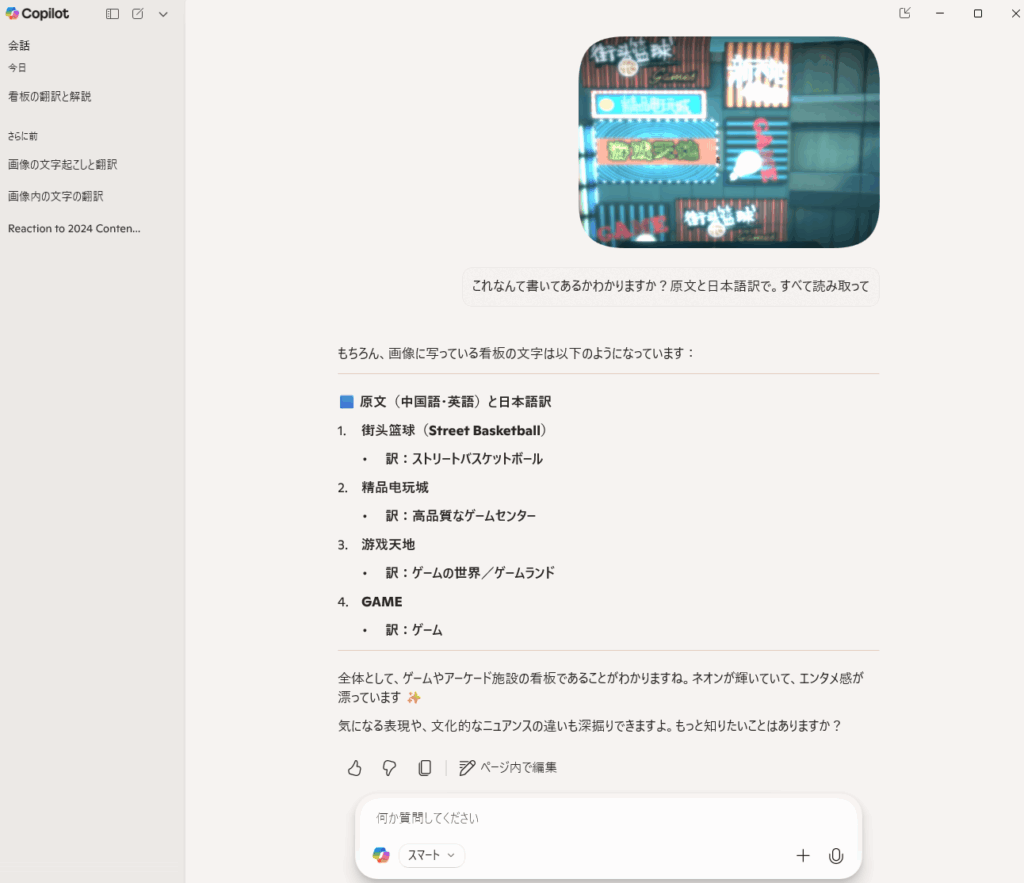Expand the chevron next to new chat
Image resolution: width=1024 pixels, height=883 pixels.
(x=163, y=14)
